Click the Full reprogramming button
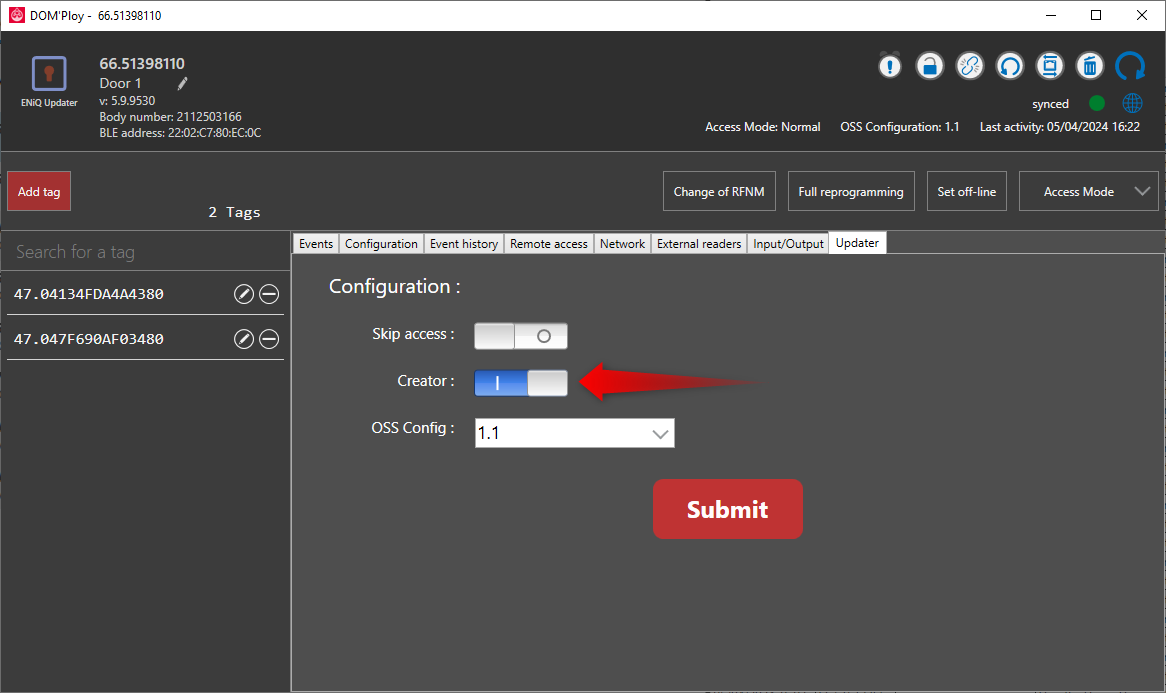This screenshot has width=1166, height=693. (851, 192)
